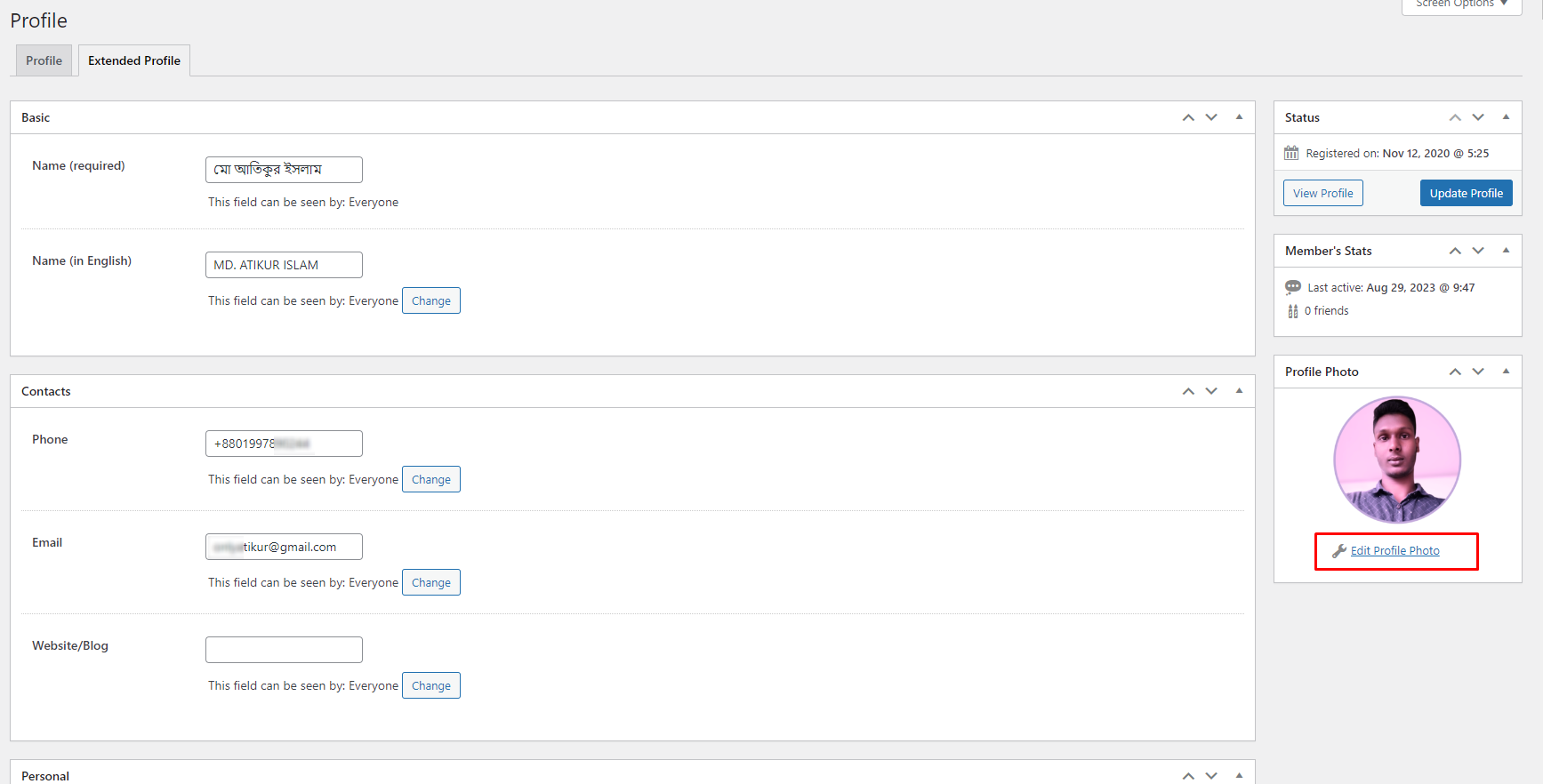Move Profile Photo panel down

1478,372
